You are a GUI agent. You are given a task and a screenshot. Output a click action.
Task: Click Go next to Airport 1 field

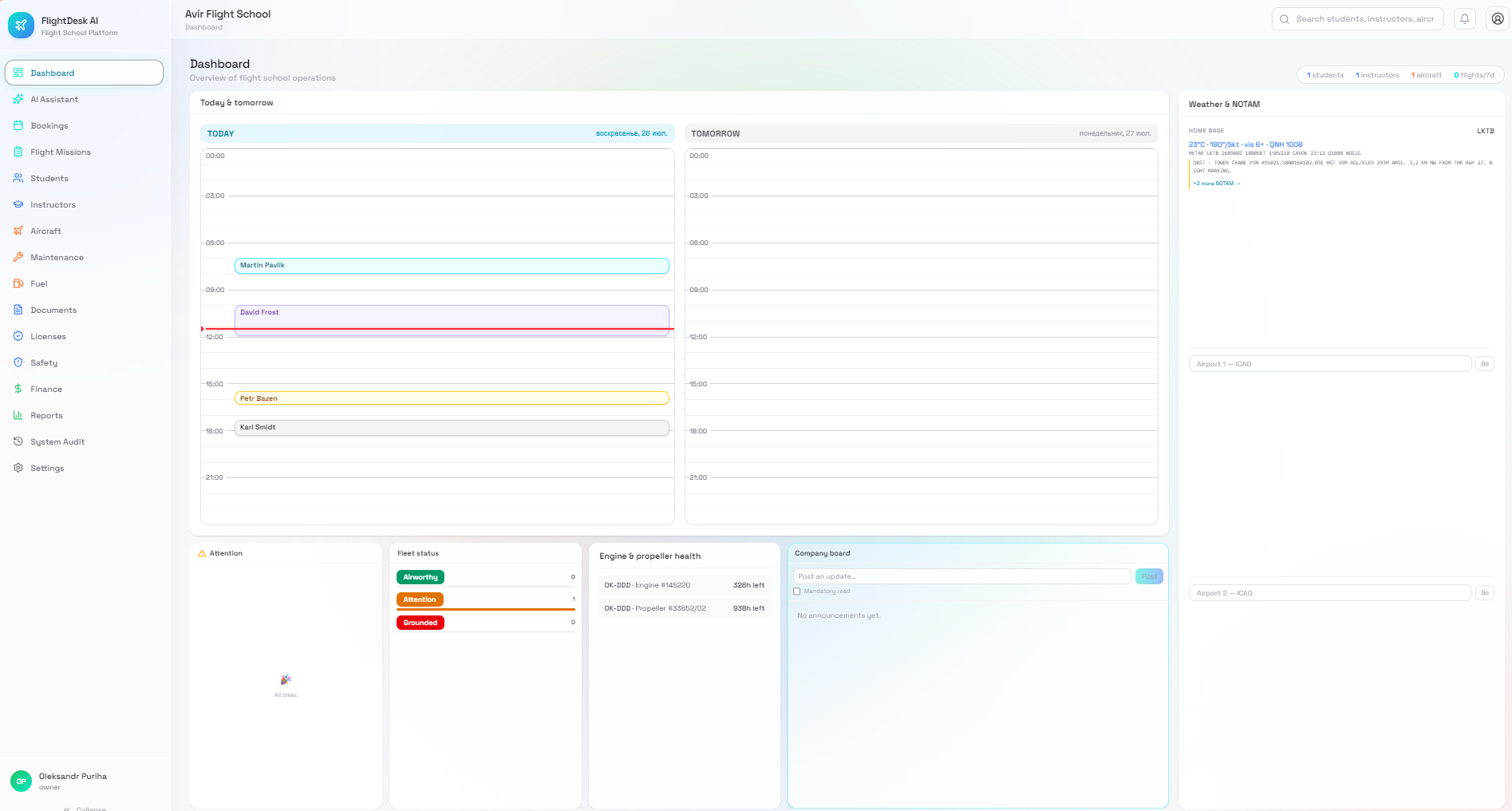1485,364
